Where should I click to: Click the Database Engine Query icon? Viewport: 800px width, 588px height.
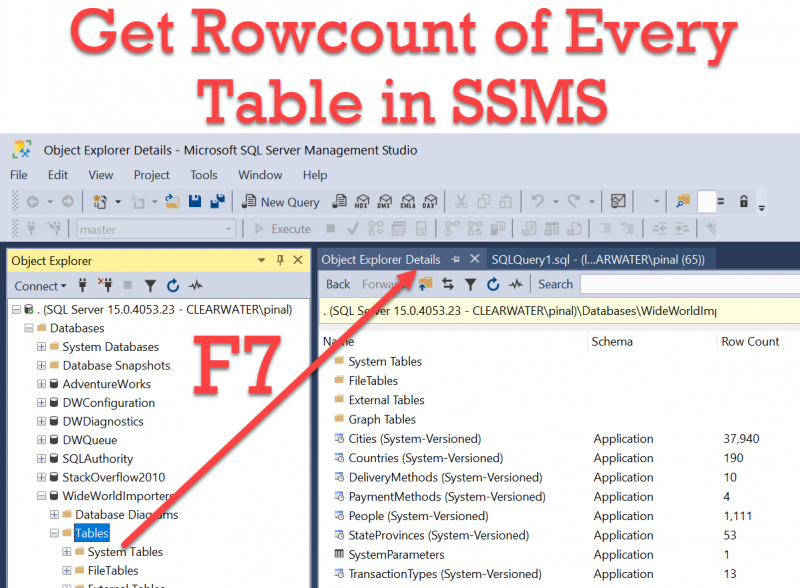tap(339, 202)
